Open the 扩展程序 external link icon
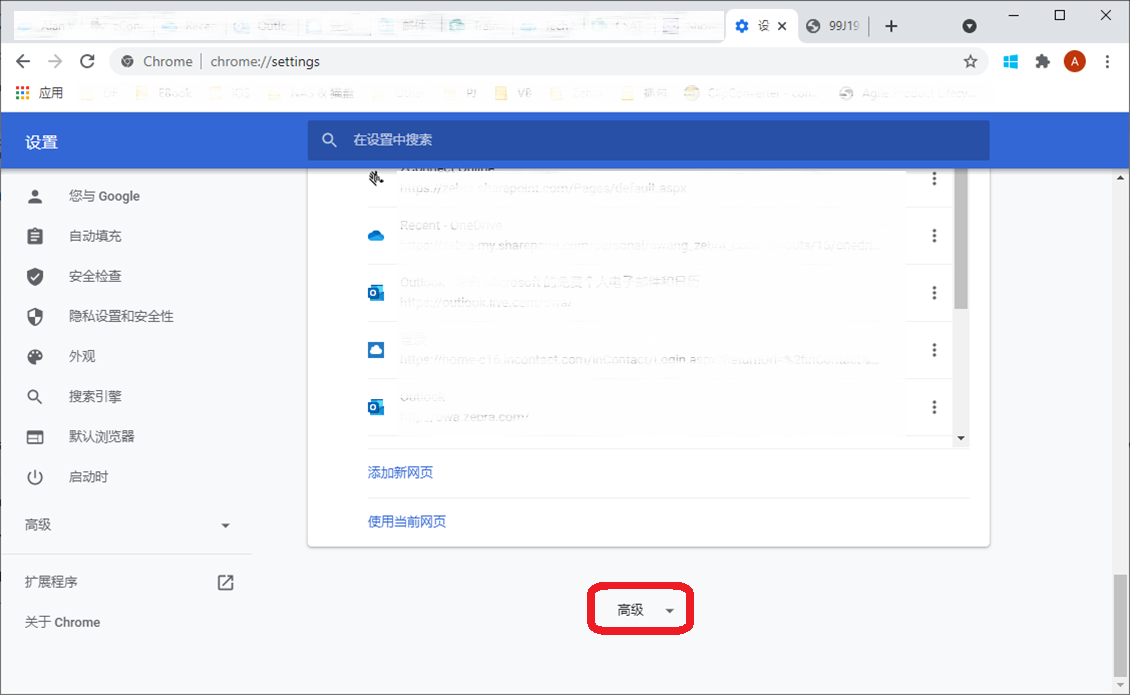1130x695 pixels. point(226,583)
